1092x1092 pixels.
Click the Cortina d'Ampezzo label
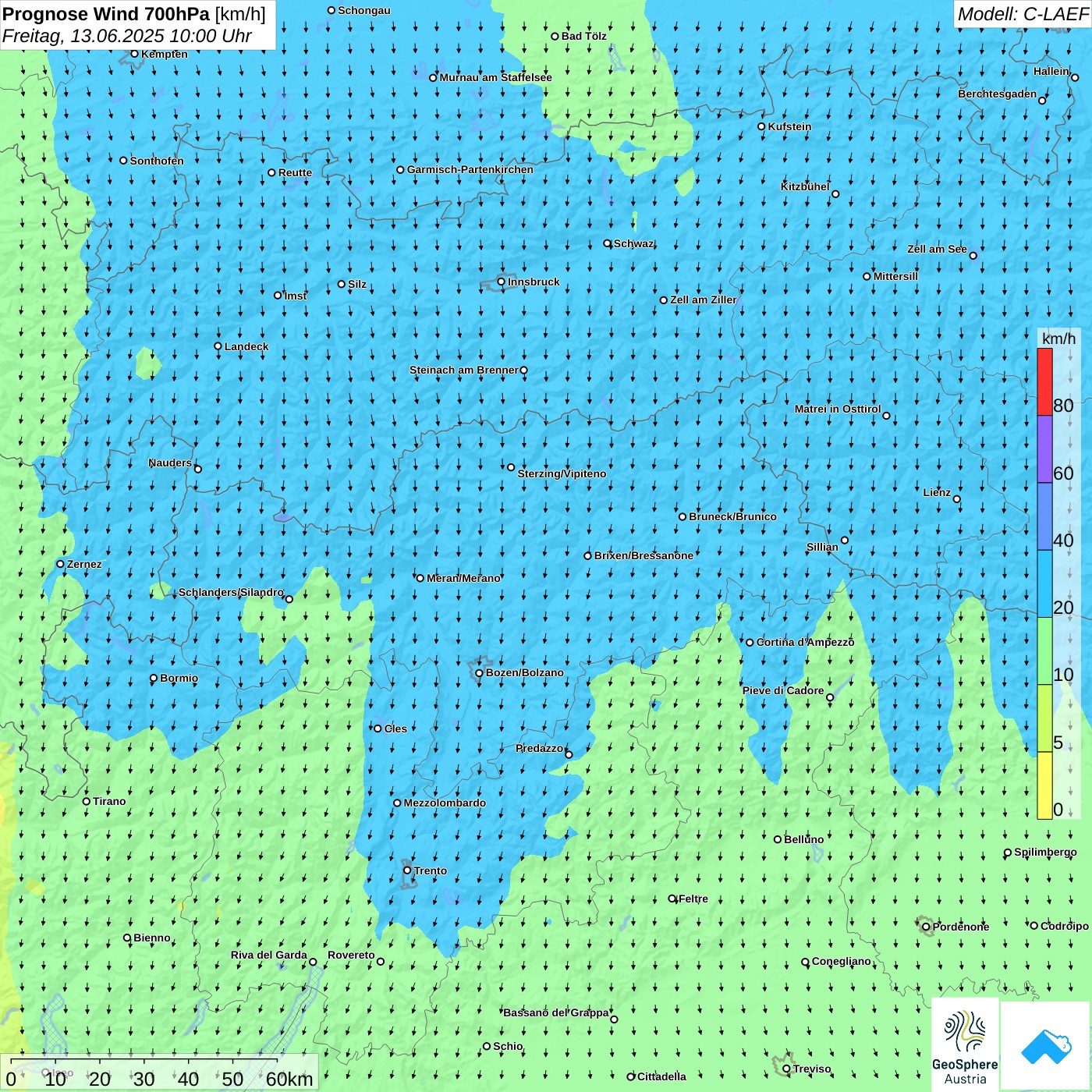pyautogui.click(x=805, y=642)
